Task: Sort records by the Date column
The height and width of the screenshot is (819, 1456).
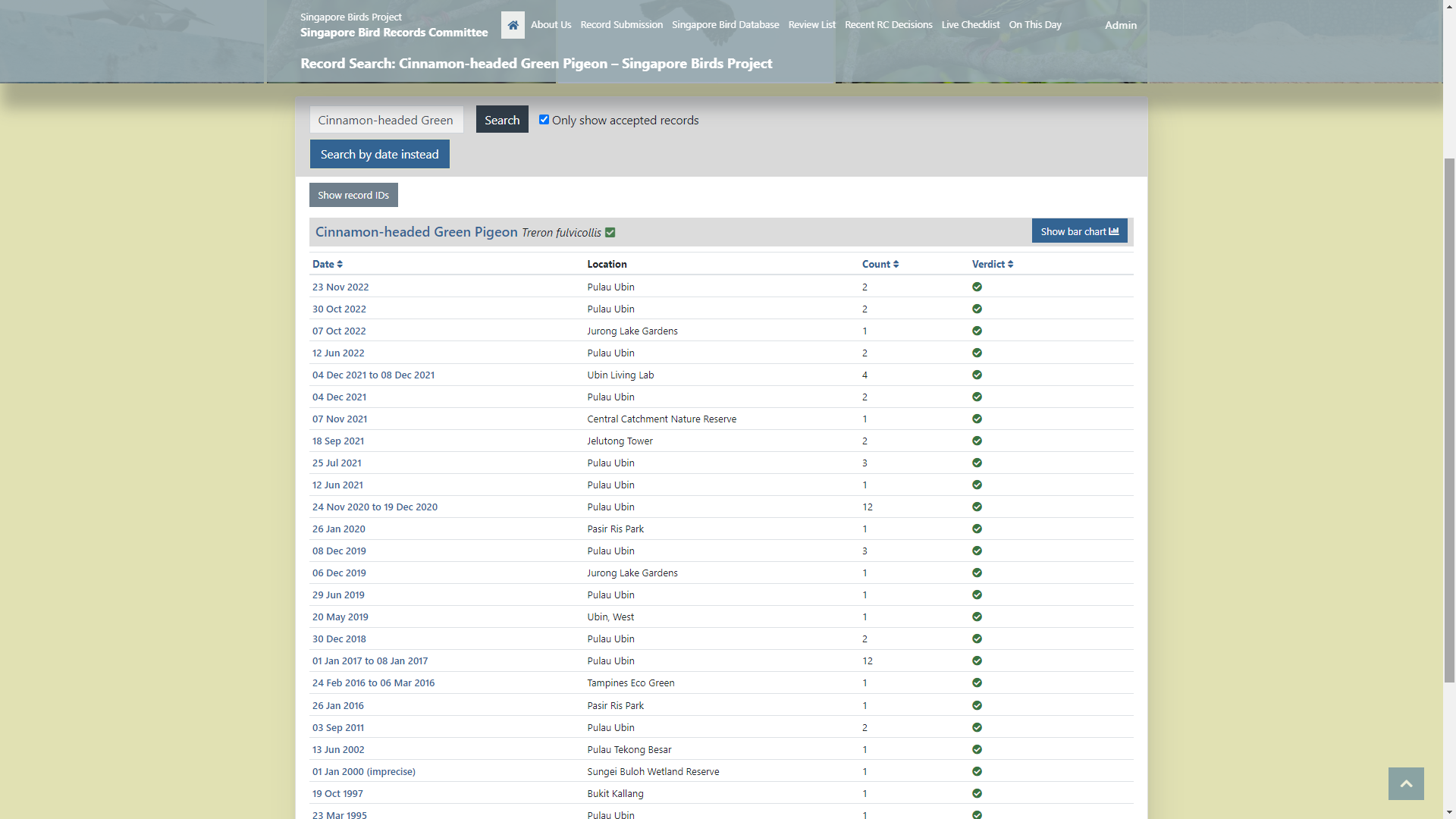Action: (x=327, y=264)
